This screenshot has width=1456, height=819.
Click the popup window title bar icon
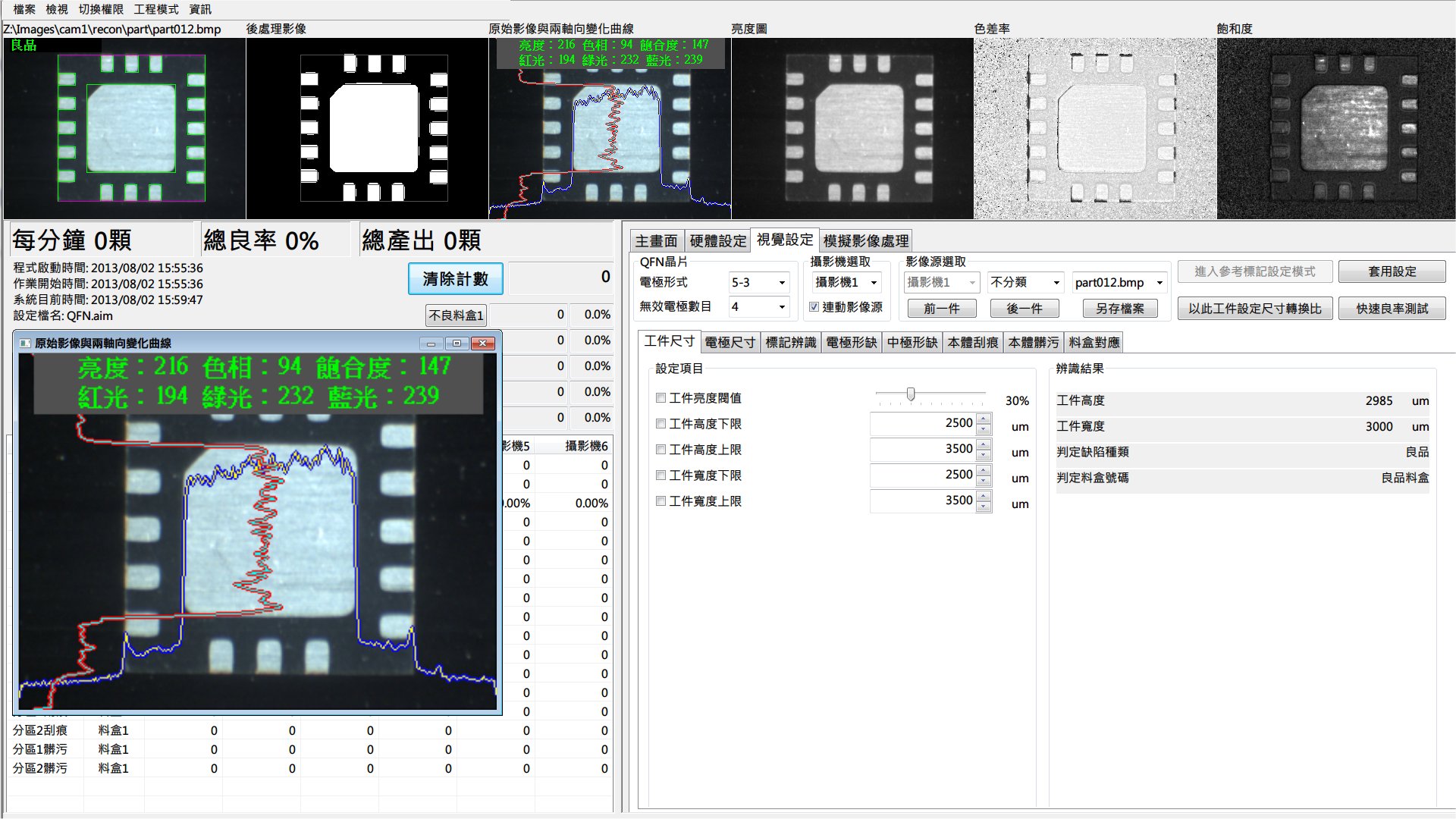pos(25,344)
